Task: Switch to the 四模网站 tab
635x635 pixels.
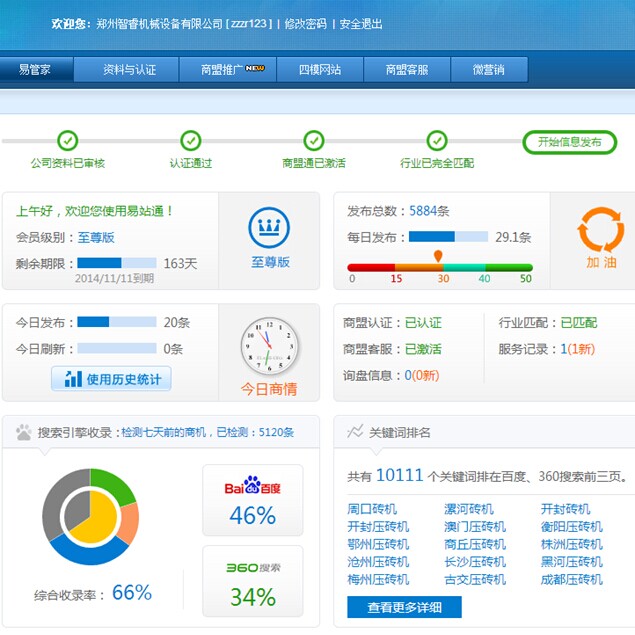Action: [320, 70]
